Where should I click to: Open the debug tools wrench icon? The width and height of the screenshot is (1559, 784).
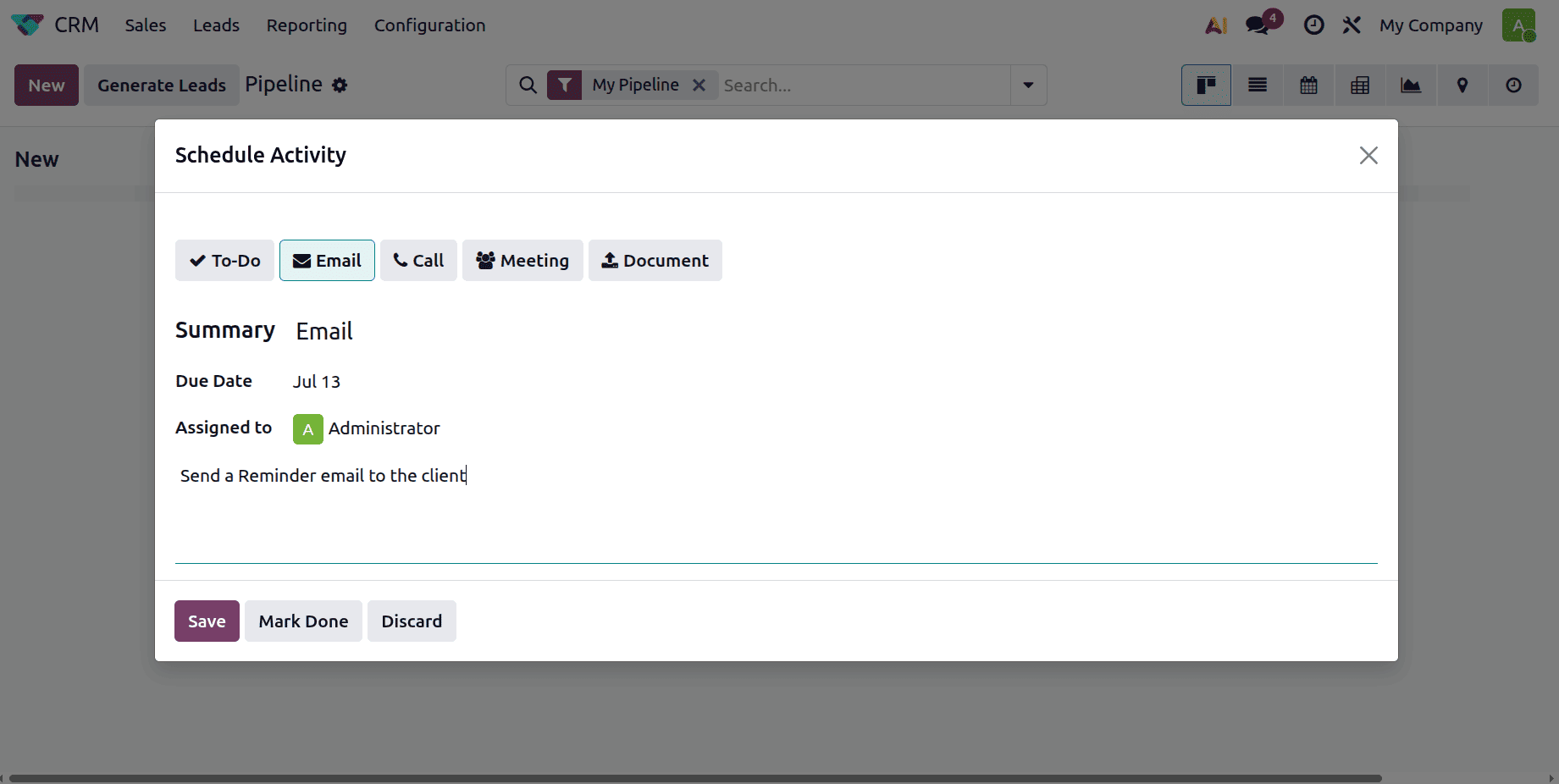point(1352,25)
